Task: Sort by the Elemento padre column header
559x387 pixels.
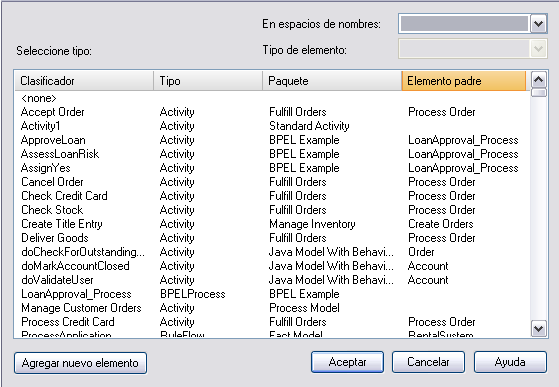Action: [464, 81]
